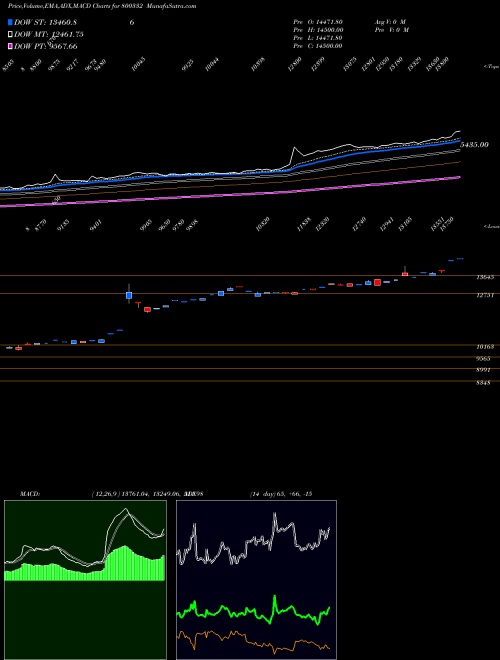Click the green +DI line in ADX panel
This screenshot has height=660, width=500.
click(253, 610)
